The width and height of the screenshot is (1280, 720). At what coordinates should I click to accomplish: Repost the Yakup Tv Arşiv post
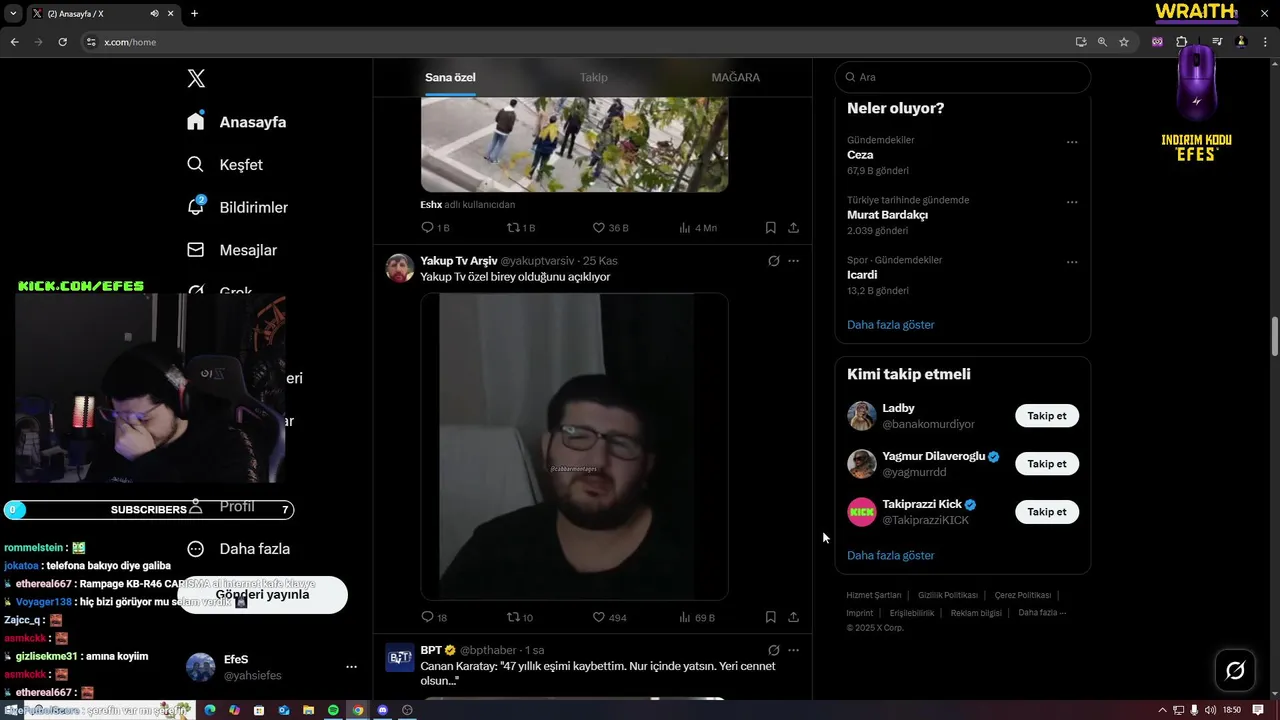point(520,618)
